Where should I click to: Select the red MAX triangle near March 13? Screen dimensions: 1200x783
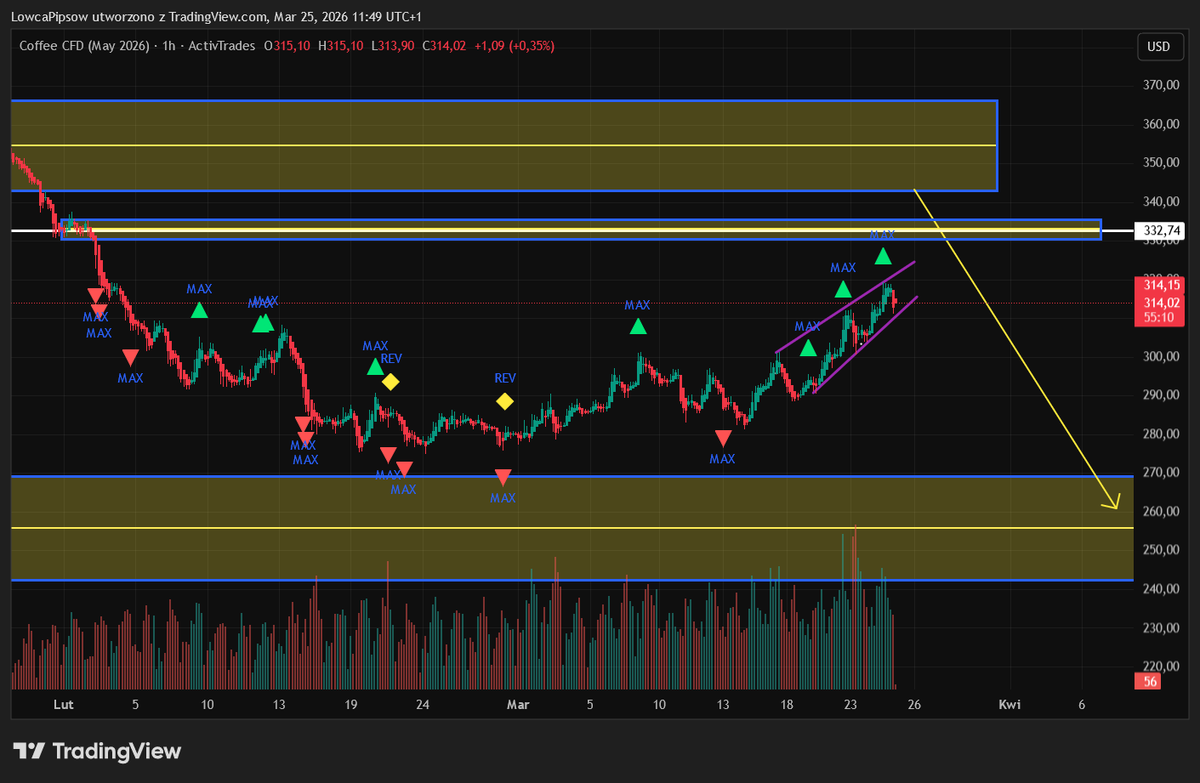(723, 438)
